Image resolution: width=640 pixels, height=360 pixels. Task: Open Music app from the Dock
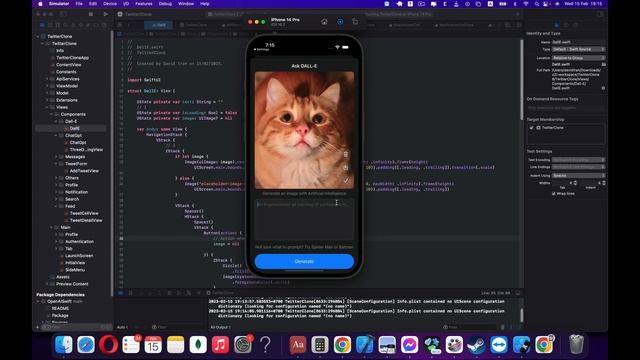220,344
